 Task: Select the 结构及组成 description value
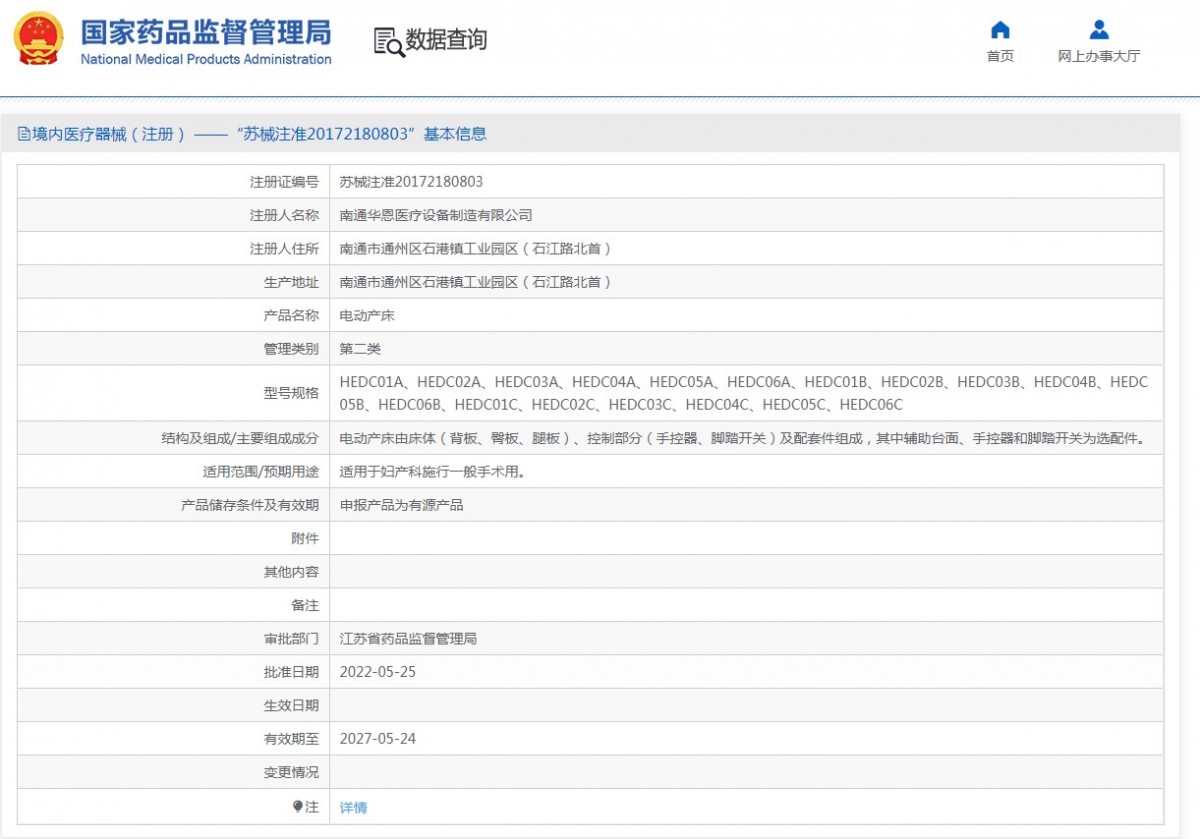[742, 438]
